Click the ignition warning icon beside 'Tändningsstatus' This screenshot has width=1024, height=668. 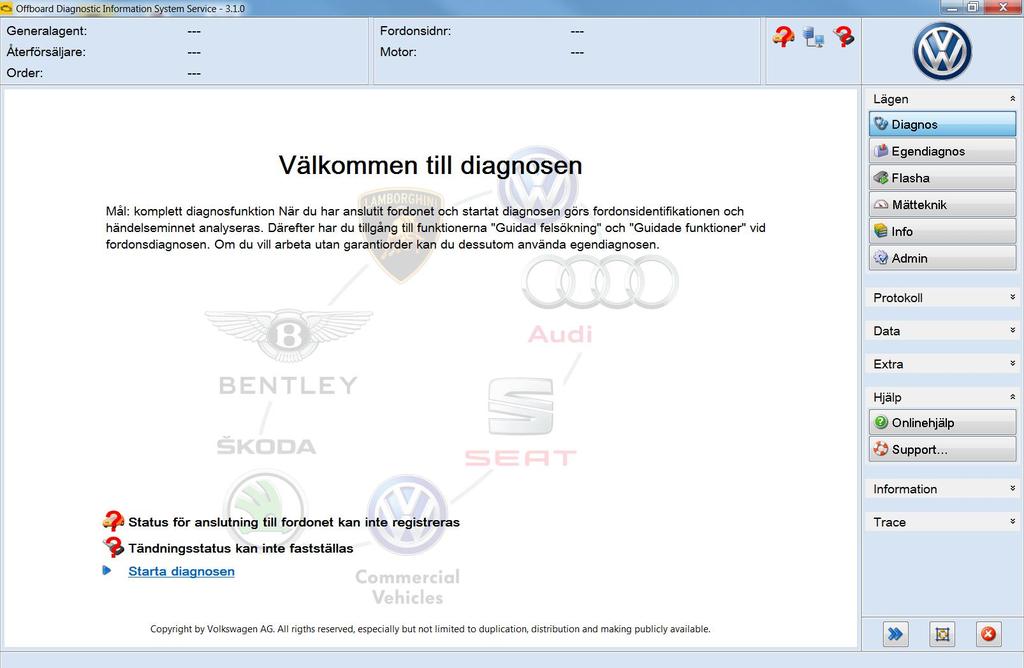coord(114,547)
